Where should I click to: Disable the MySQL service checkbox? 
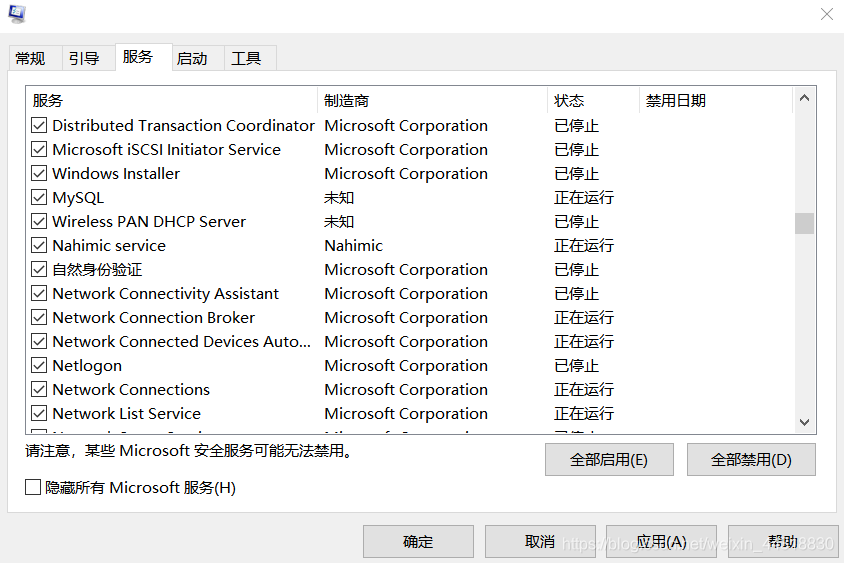pos(39,198)
